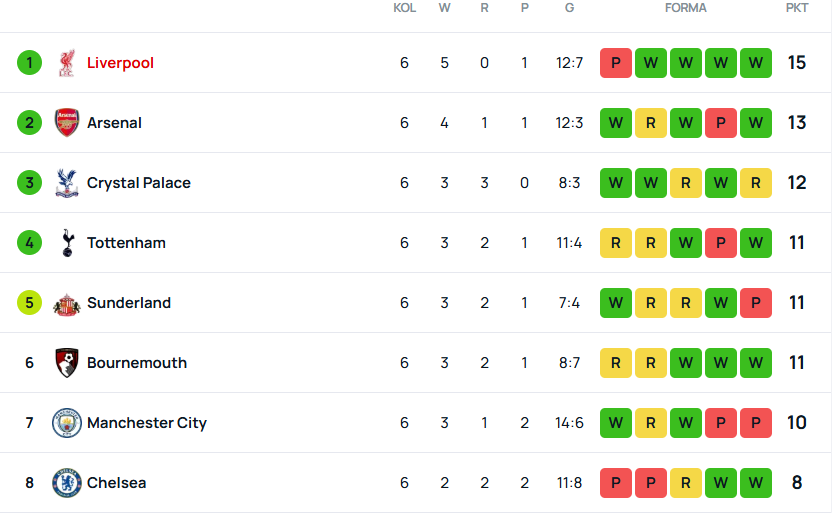Click the Arsenal club crest icon
This screenshot has width=832, height=513.
67,123
